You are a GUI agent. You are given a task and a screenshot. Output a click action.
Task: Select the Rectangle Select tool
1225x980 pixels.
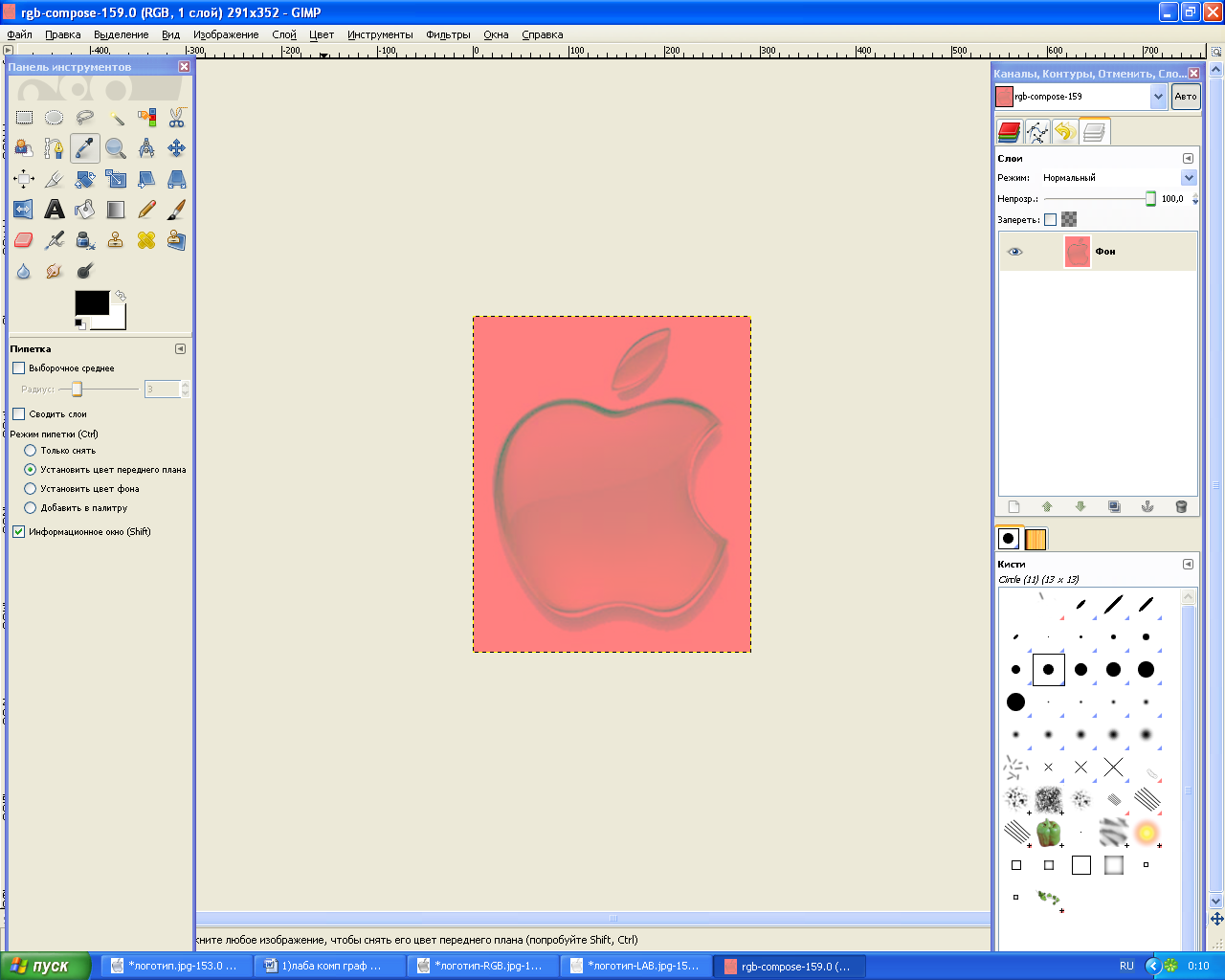point(24,118)
